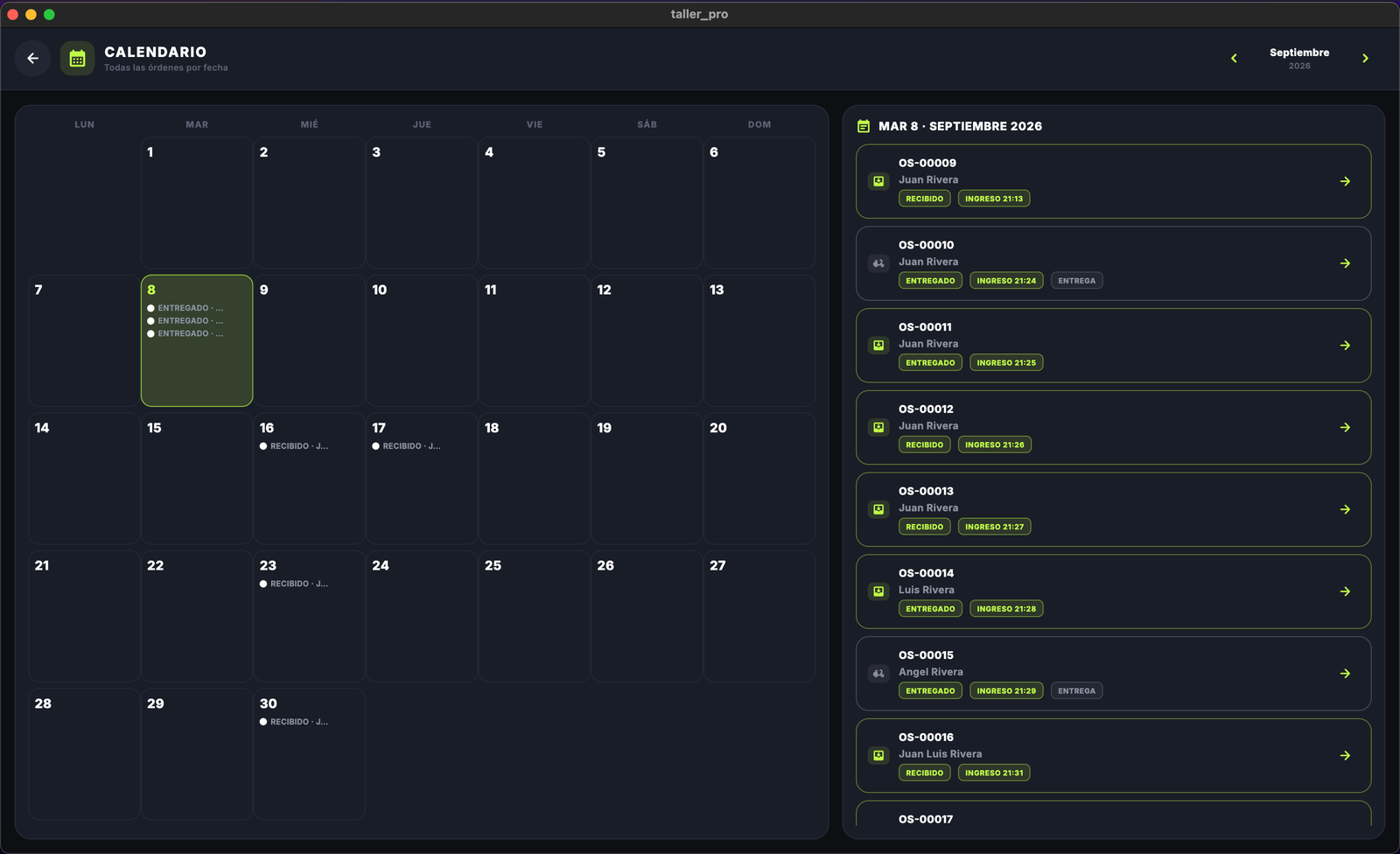The height and width of the screenshot is (854, 1400).
Task: Click INGRESO 21:31 badge on OS-00016
Action: point(994,773)
